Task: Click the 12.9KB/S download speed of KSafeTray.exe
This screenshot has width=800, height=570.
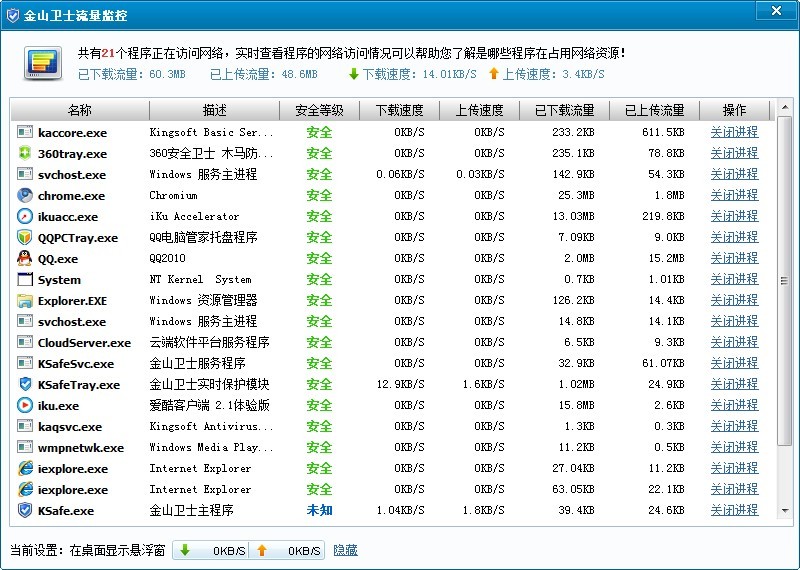Action: coord(401,384)
